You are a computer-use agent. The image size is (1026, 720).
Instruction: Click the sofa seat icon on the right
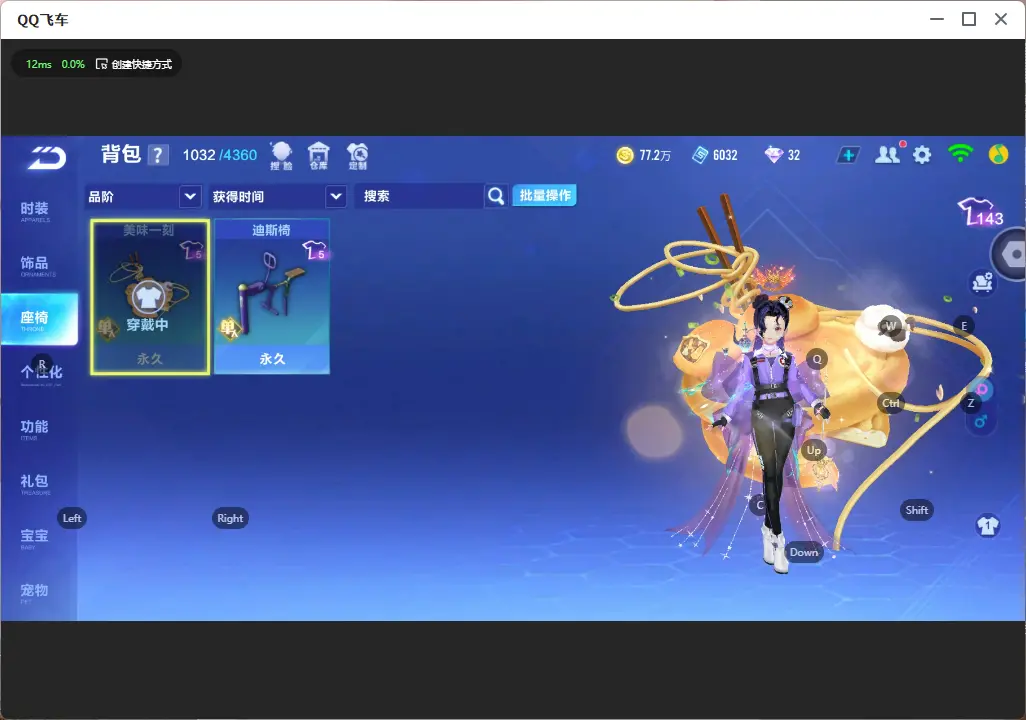[x=982, y=282]
